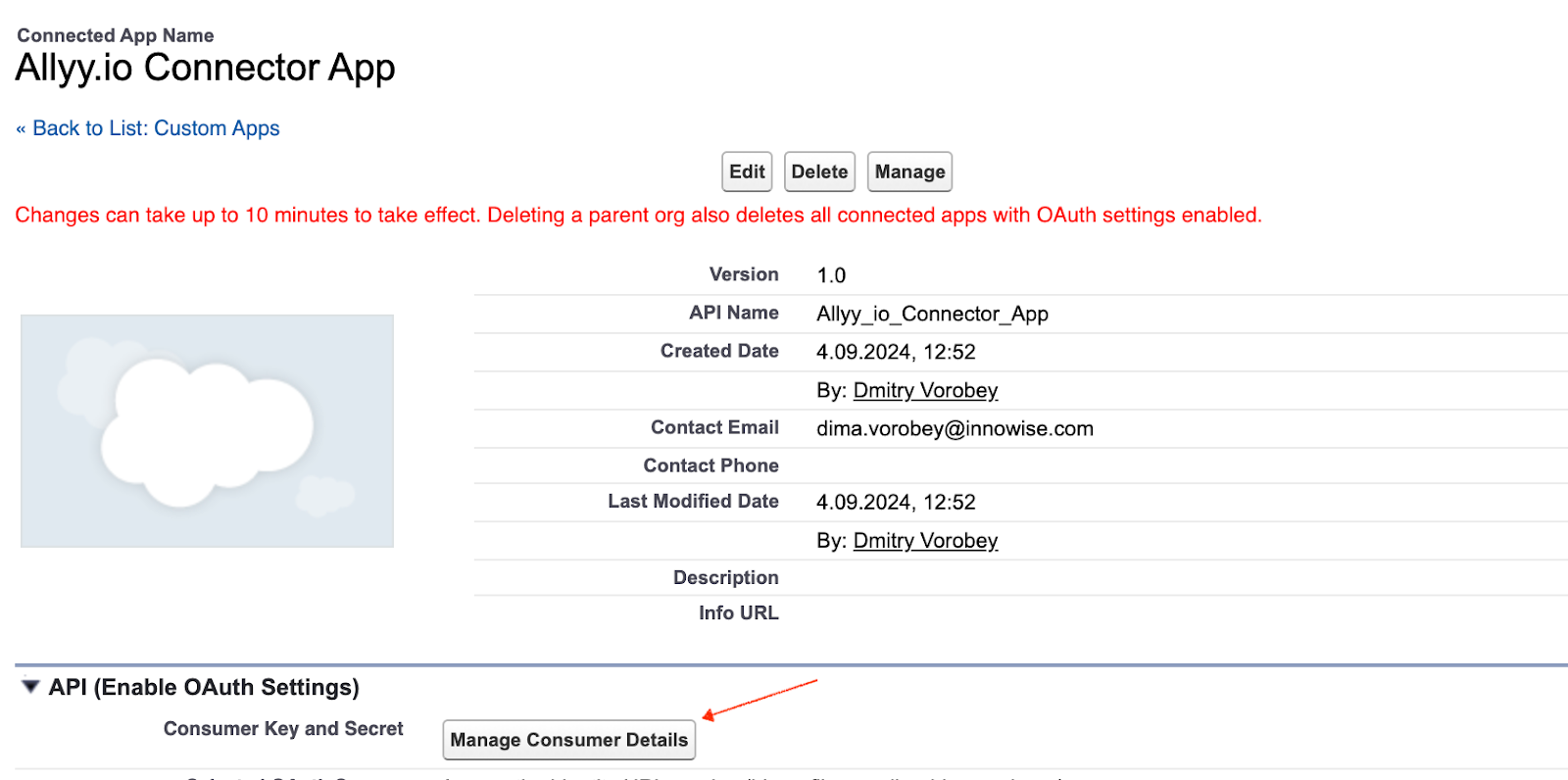Open Dmitry Vorobey link under Last Modified Date
1568x780 pixels.
click(x=925, y=540)
